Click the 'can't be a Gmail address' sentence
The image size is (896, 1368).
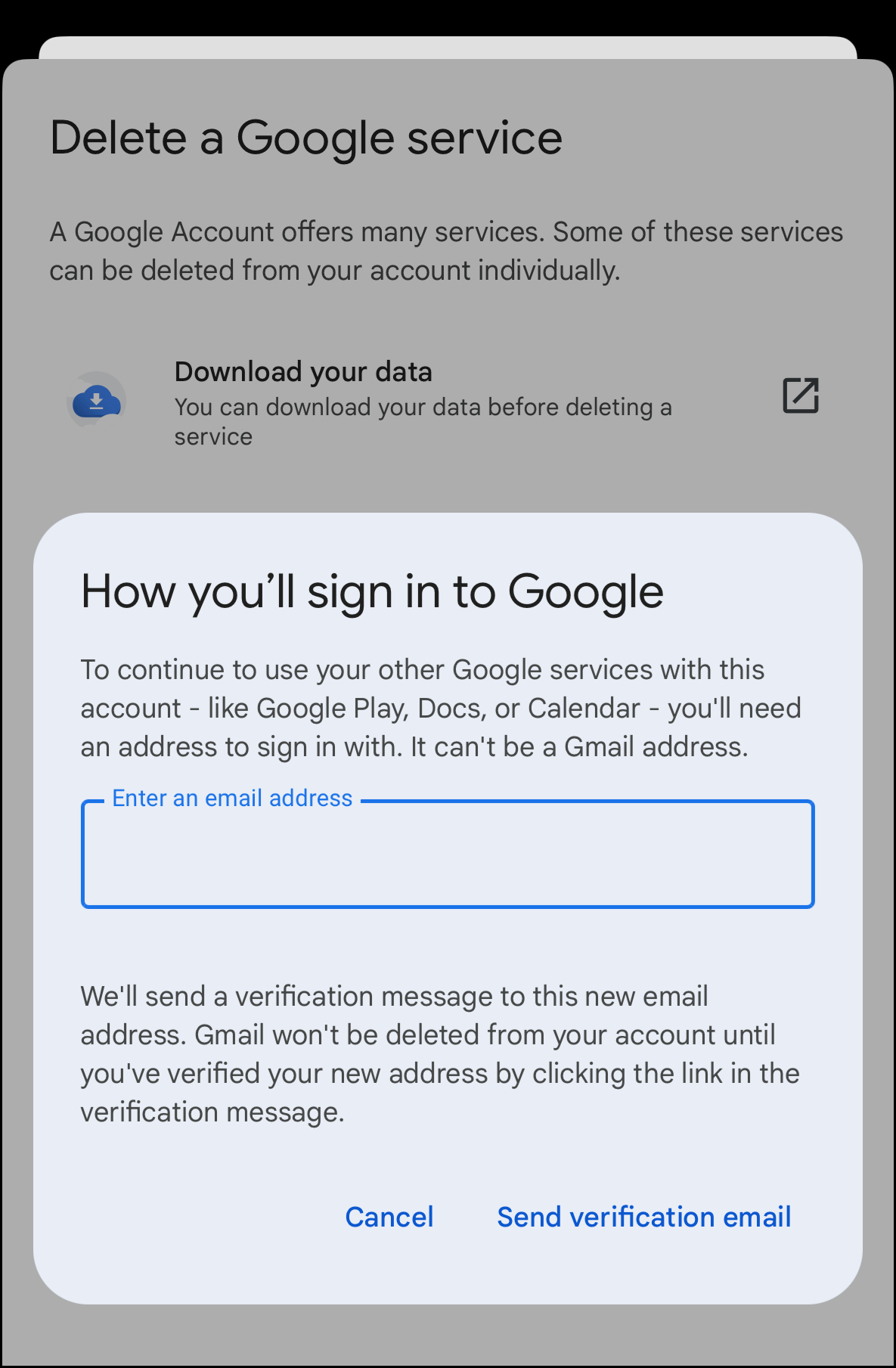coord(579,747)
